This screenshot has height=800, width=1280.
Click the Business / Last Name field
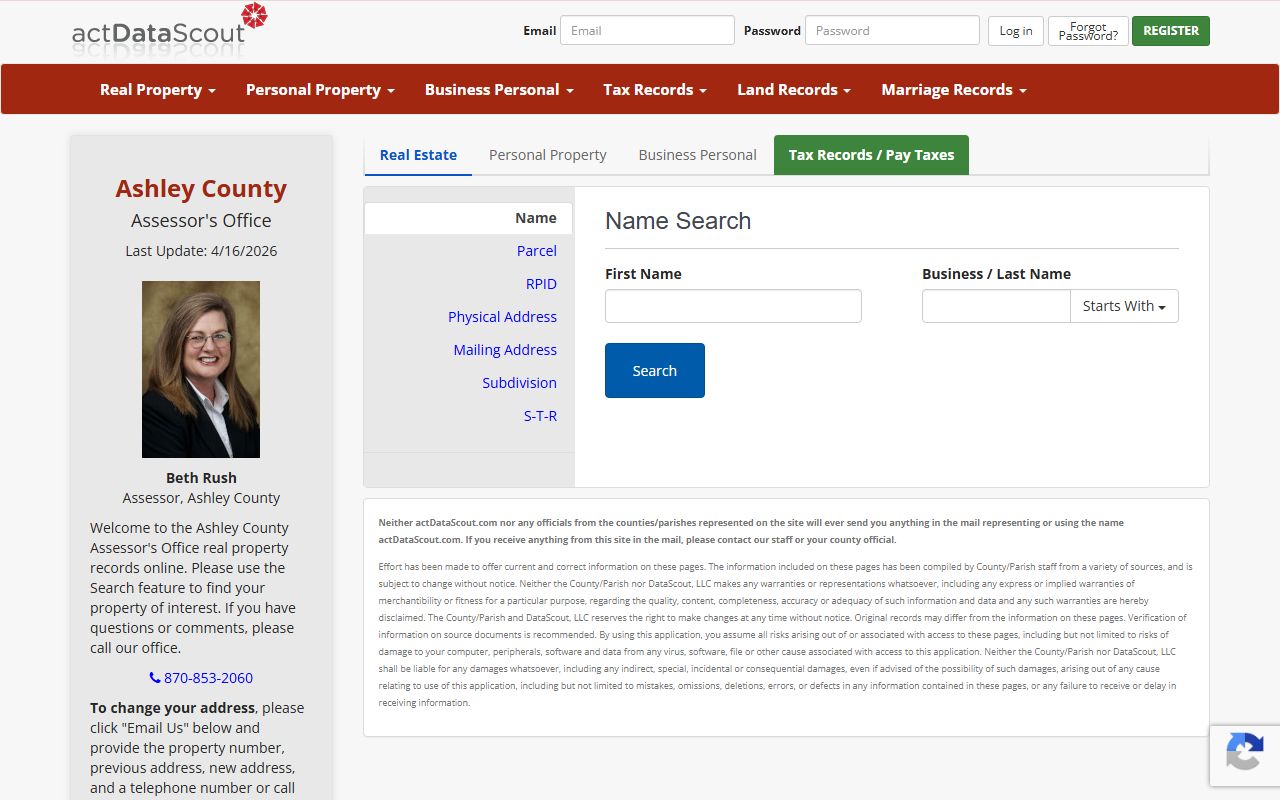click(996, 306)
